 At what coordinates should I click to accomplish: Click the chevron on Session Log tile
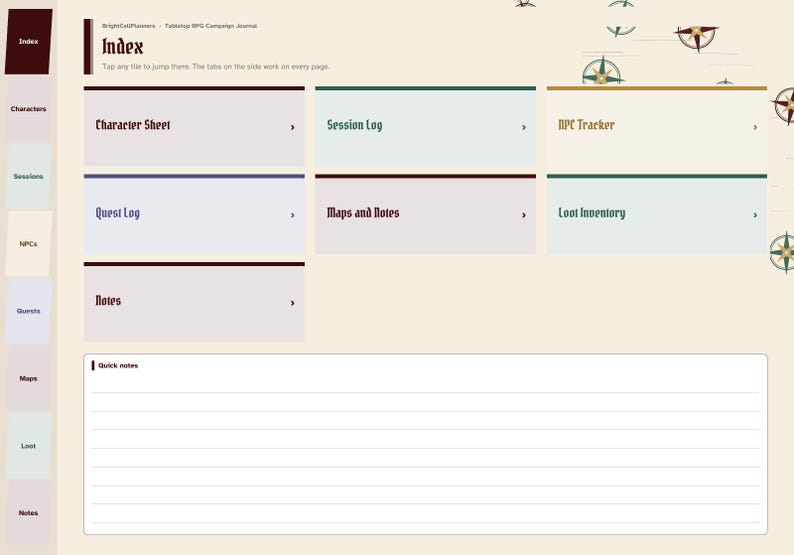(524, 127)
